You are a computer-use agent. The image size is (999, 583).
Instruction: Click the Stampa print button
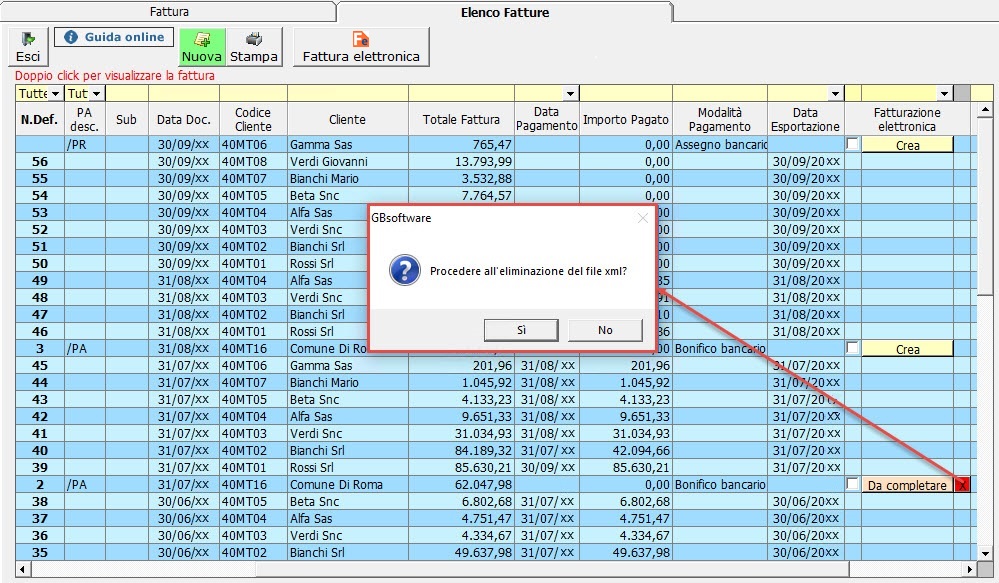[254, 47]
